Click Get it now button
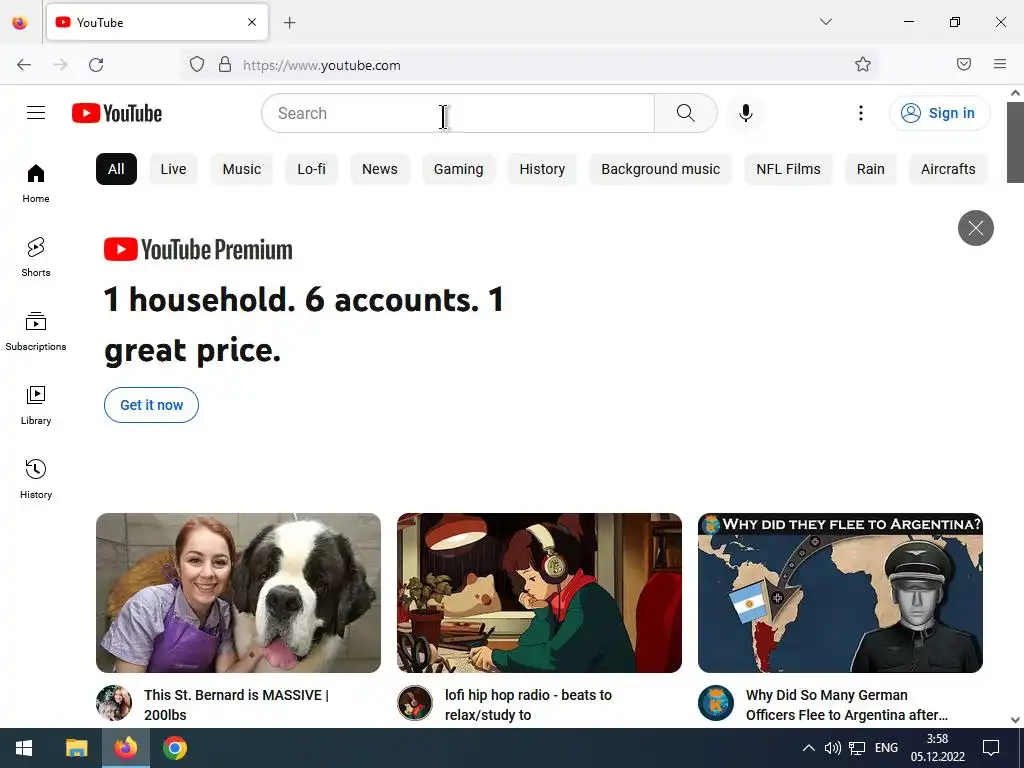 coord(152,405)
